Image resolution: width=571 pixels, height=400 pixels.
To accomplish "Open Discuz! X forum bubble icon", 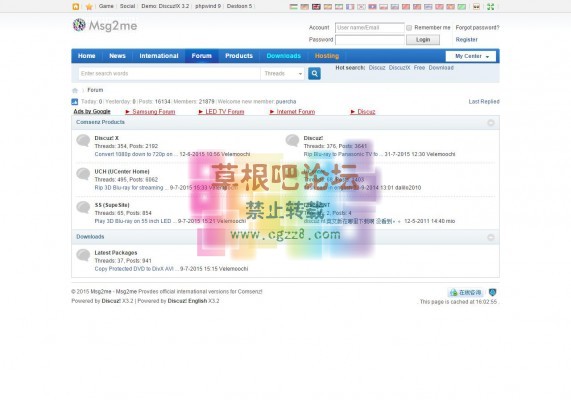I will 83,140.
